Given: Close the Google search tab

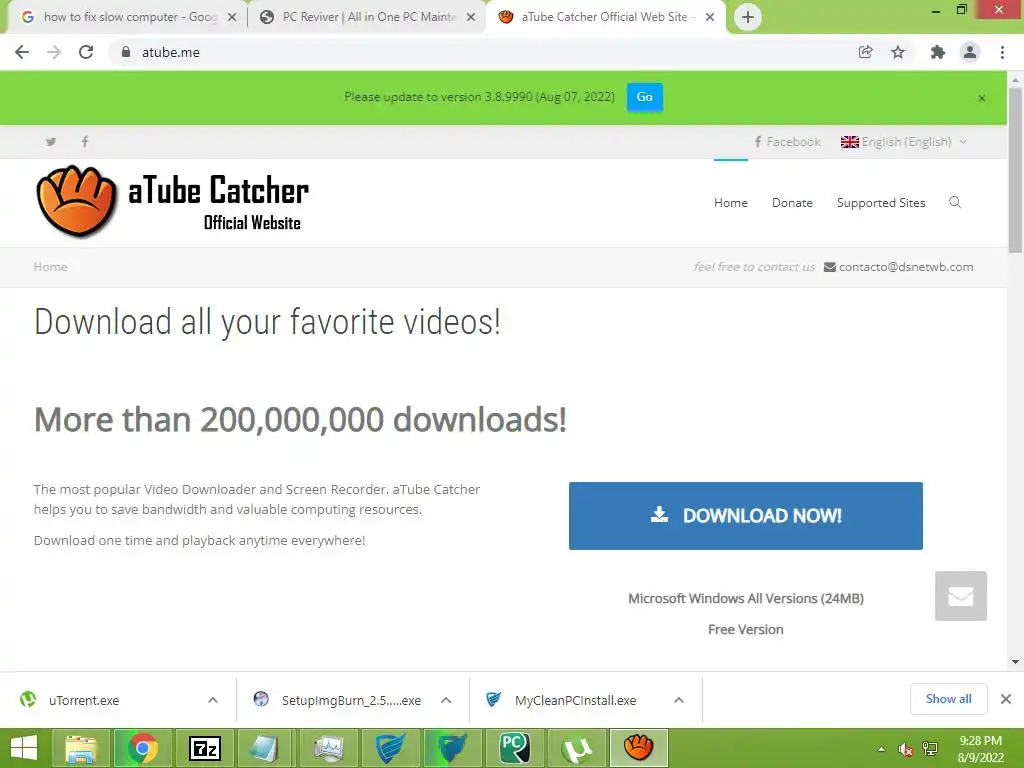Looking at the screenshot, I should point(232,17).
